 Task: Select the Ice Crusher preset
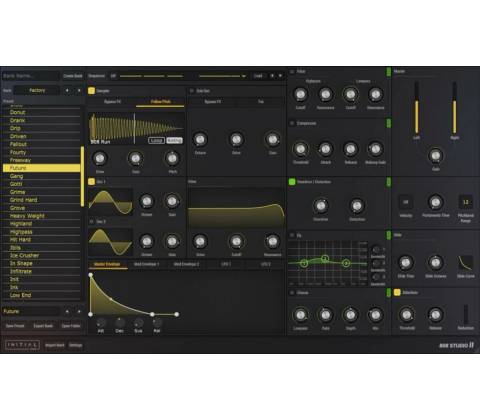(x=41, y=256)
